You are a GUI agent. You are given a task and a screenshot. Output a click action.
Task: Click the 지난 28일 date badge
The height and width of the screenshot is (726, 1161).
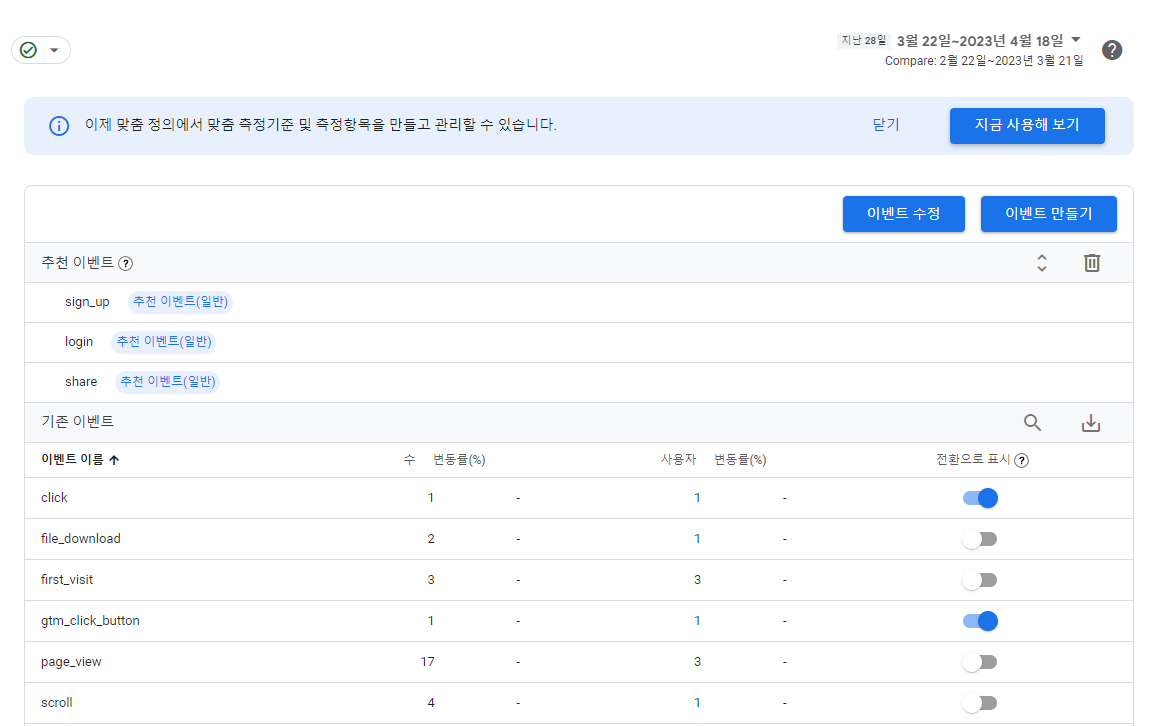point(863,41)
